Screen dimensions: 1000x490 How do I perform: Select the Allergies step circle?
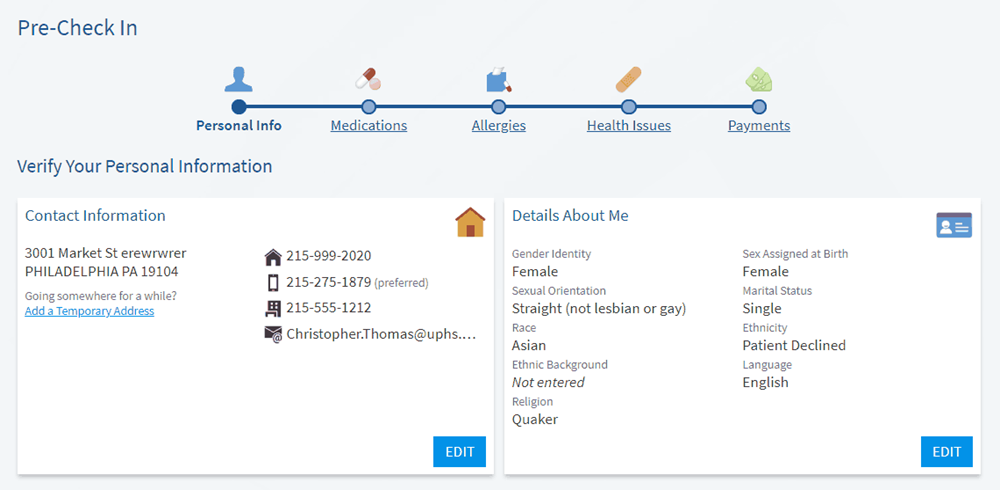click(x=499, y=107)
